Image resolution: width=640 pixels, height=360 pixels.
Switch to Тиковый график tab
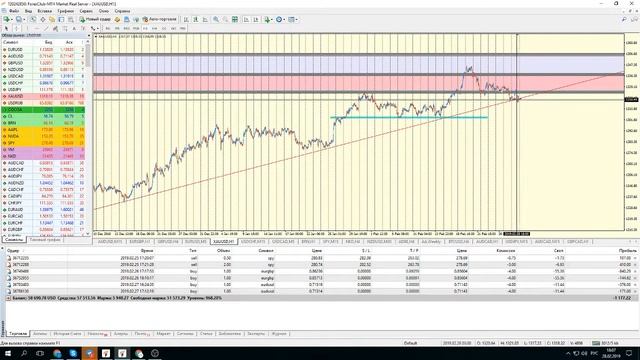[x=44, y=240]
